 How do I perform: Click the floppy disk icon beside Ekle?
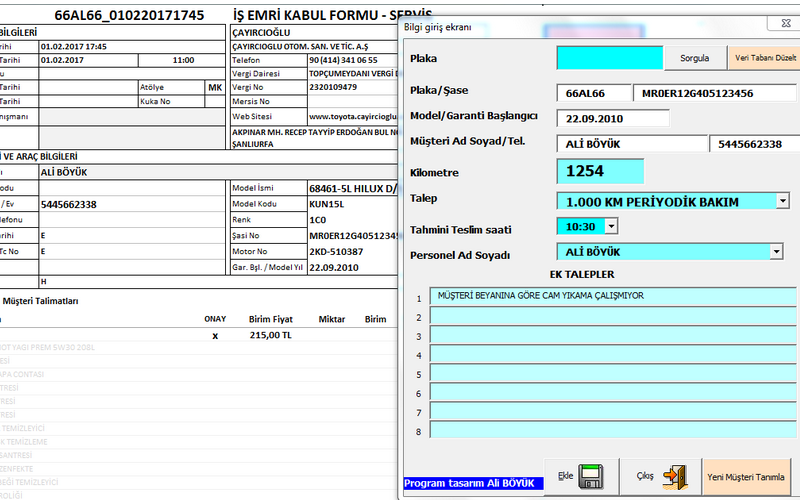pos(590,474)
